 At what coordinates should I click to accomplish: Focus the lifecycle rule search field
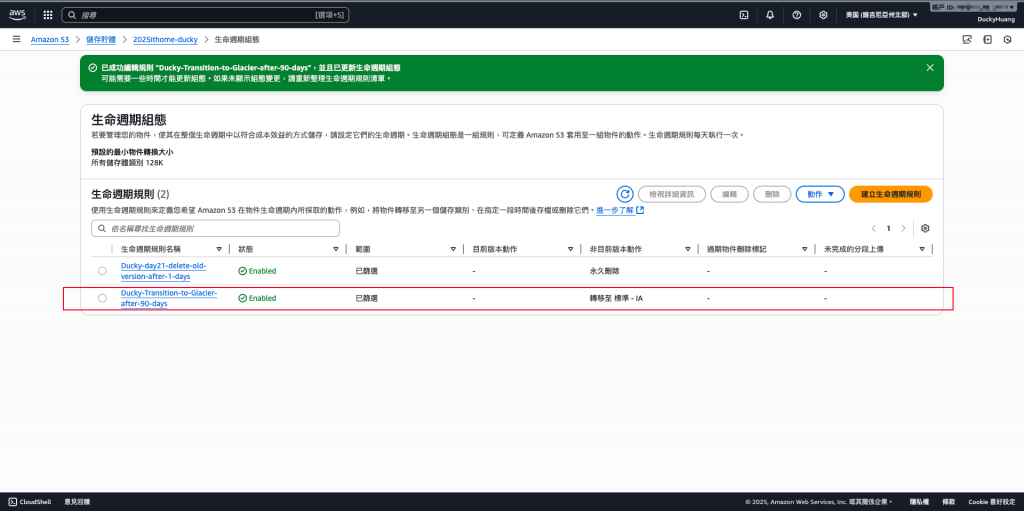click(x=216, y=228)
